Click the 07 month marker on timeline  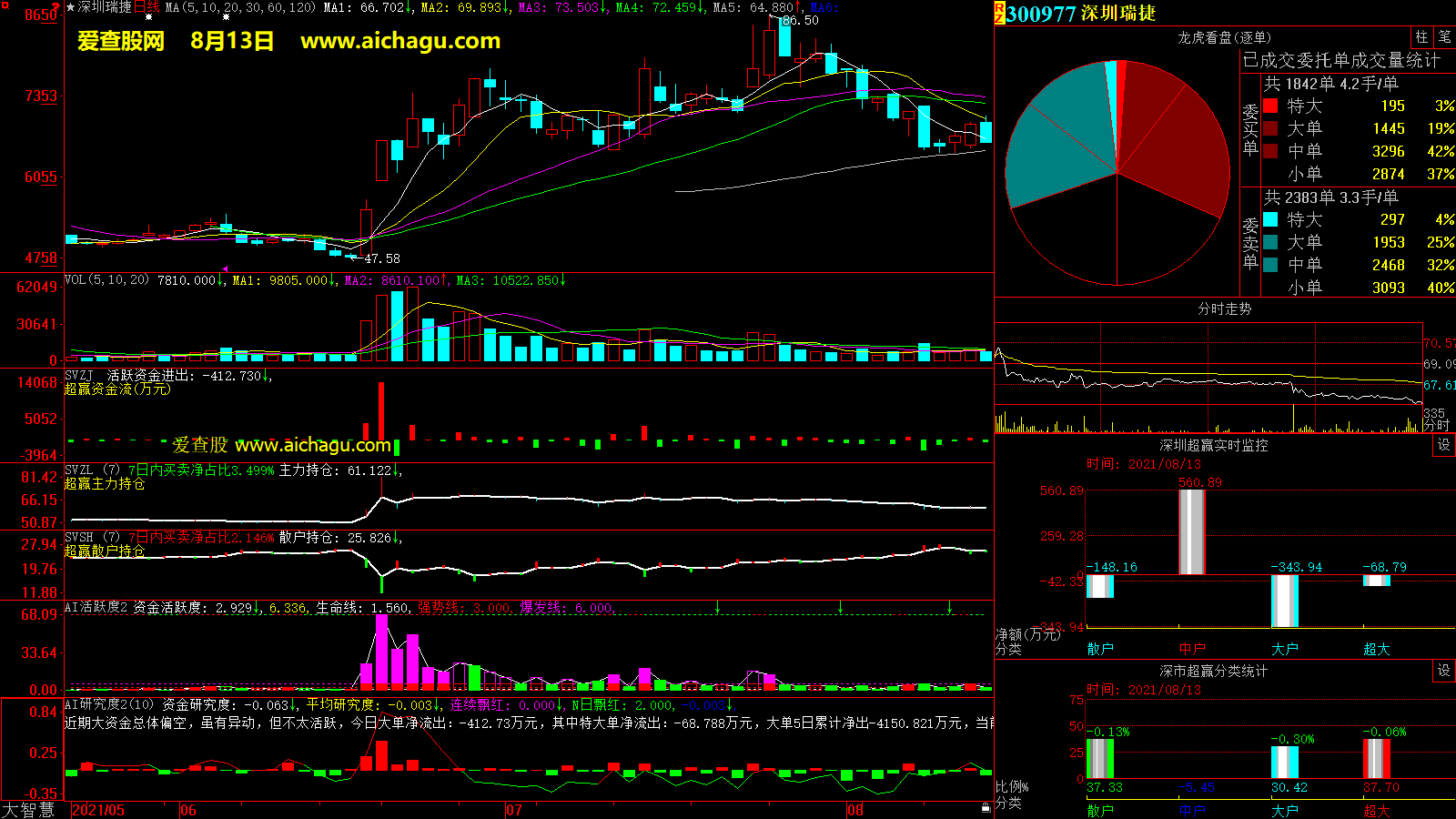(514, 810)
